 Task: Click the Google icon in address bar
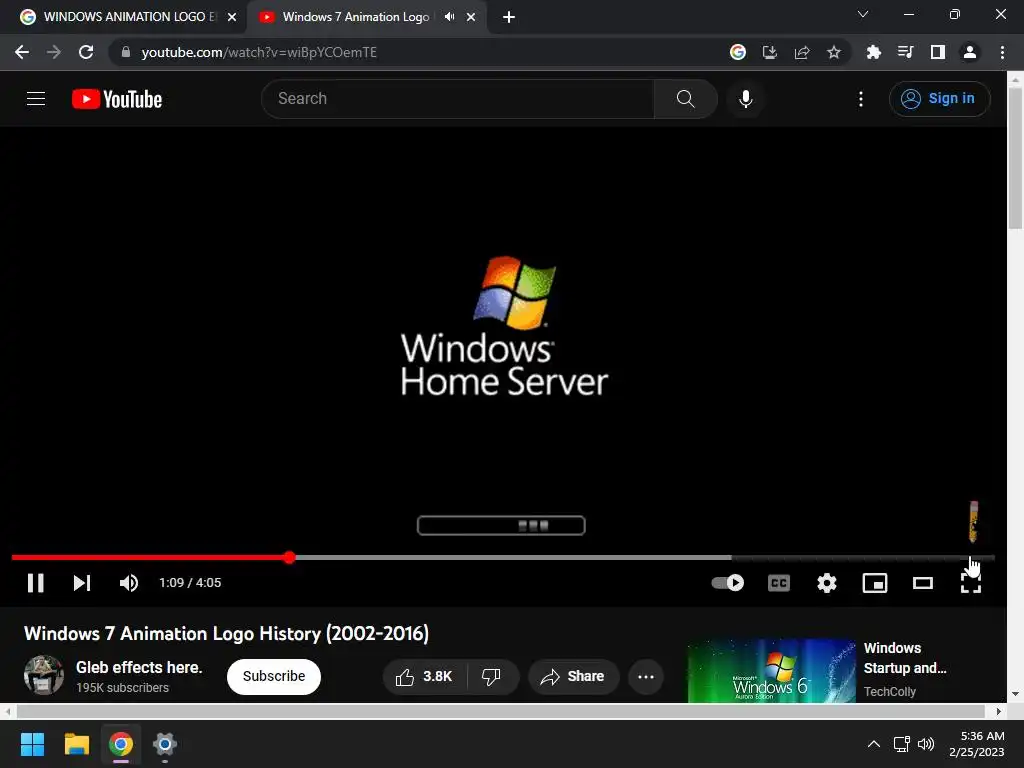click(738, 52)
